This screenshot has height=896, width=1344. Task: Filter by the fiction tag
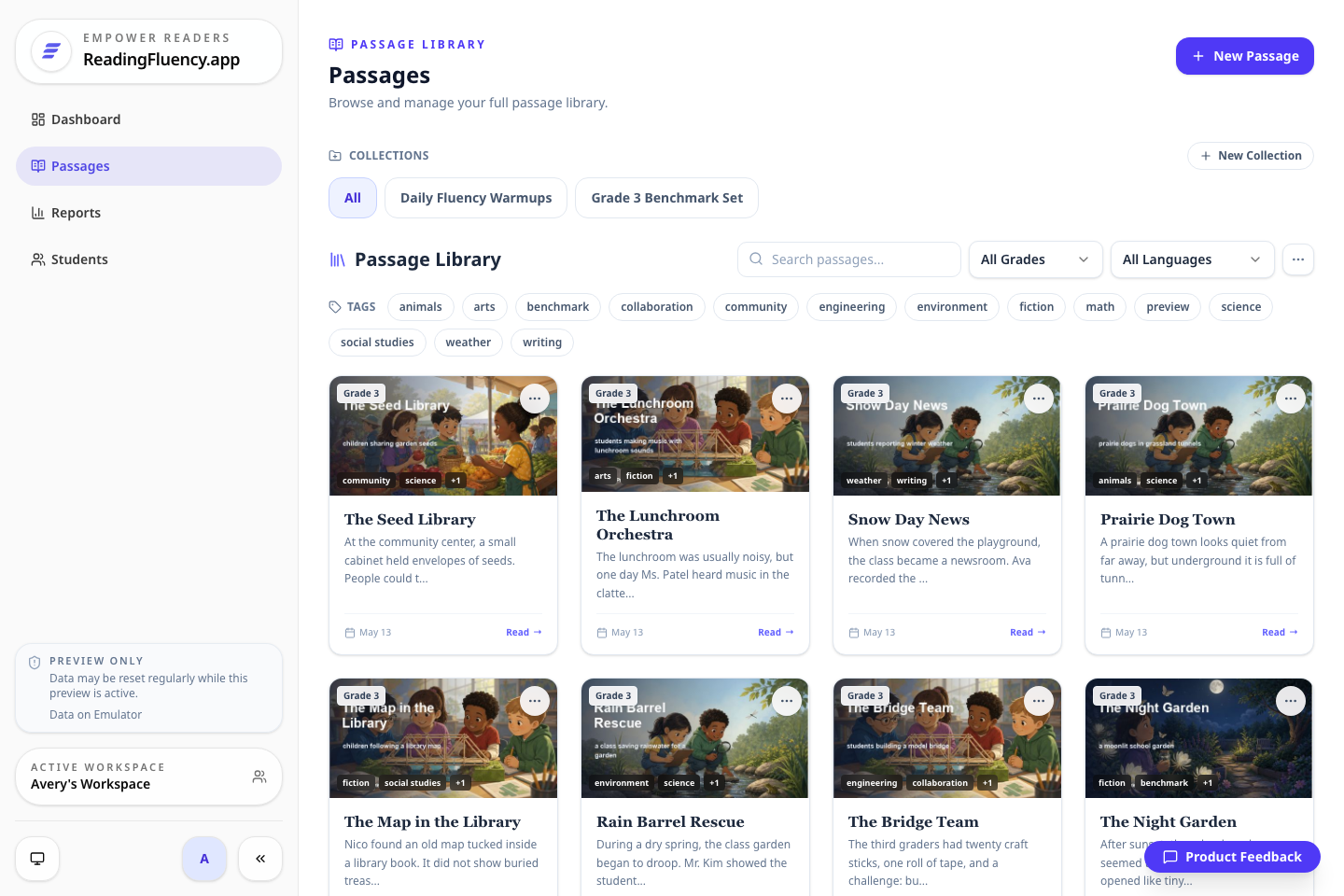pyautogui.click(x=1037, y=307)
